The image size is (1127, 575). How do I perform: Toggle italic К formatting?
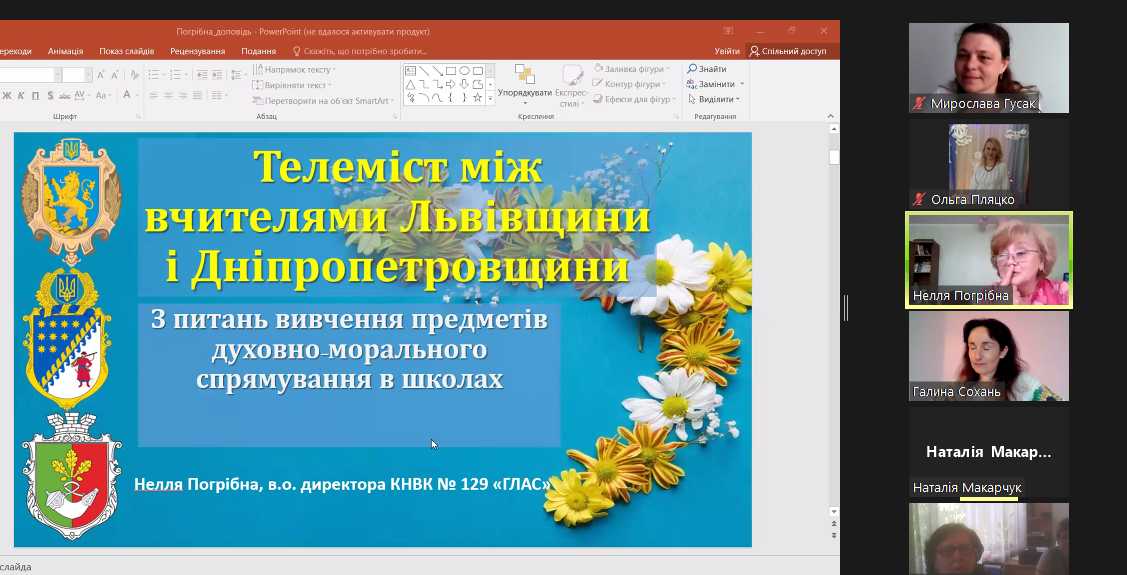click(x=21, y=96)
